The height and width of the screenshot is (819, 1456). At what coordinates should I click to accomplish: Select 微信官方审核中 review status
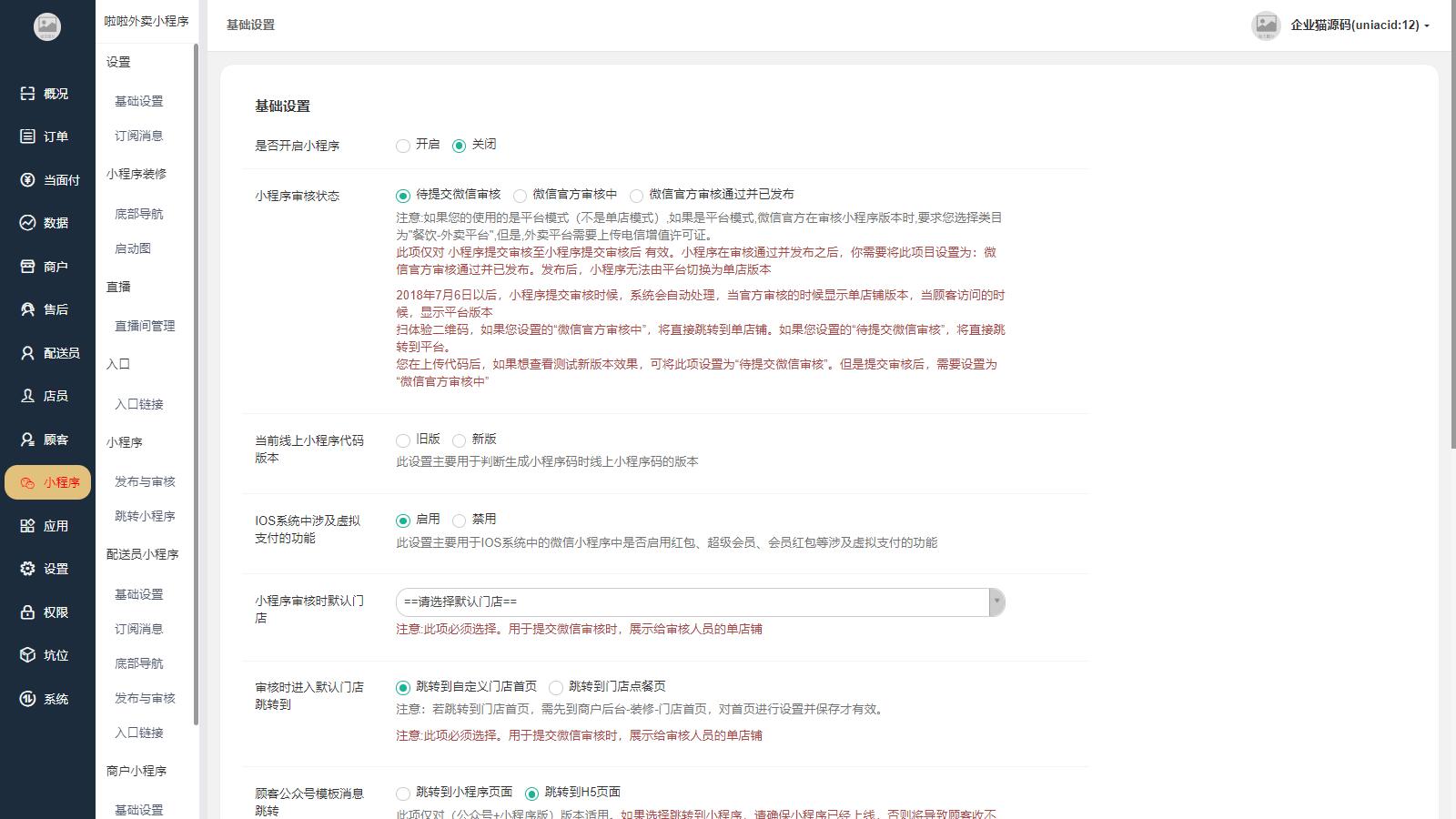[520, 196]
